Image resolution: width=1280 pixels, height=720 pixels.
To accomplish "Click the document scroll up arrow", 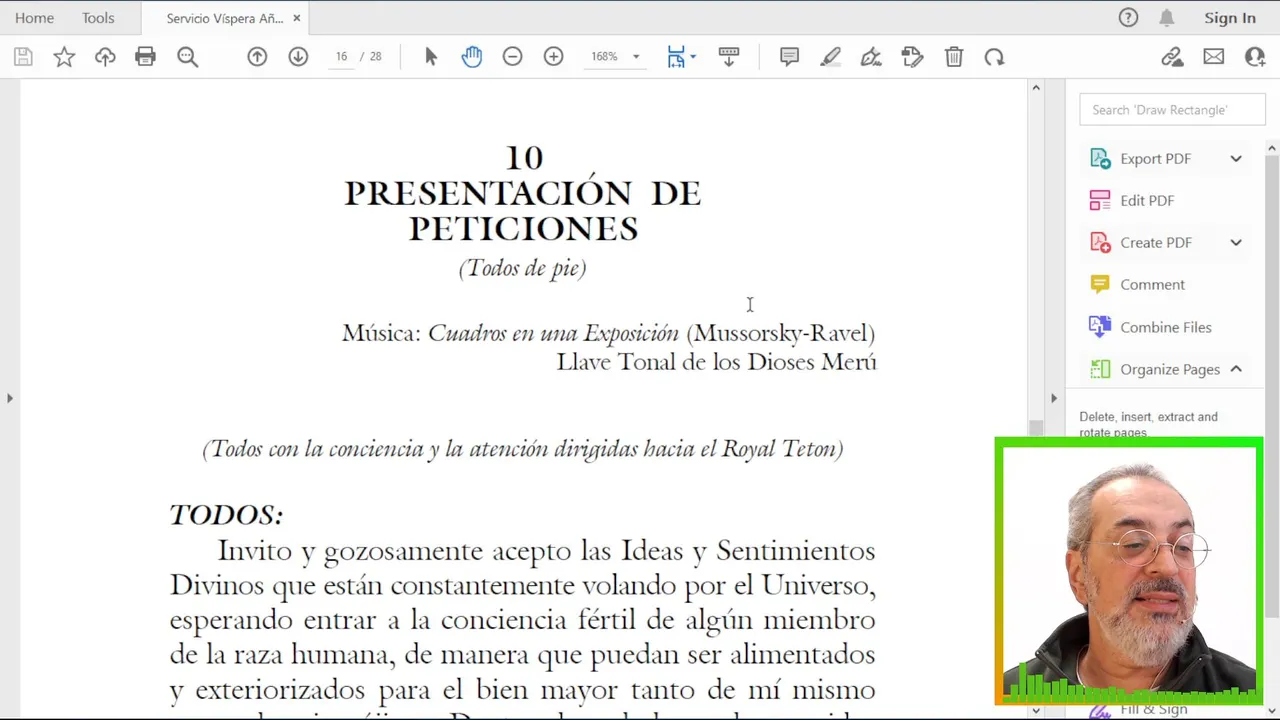I will point(1036,88).
